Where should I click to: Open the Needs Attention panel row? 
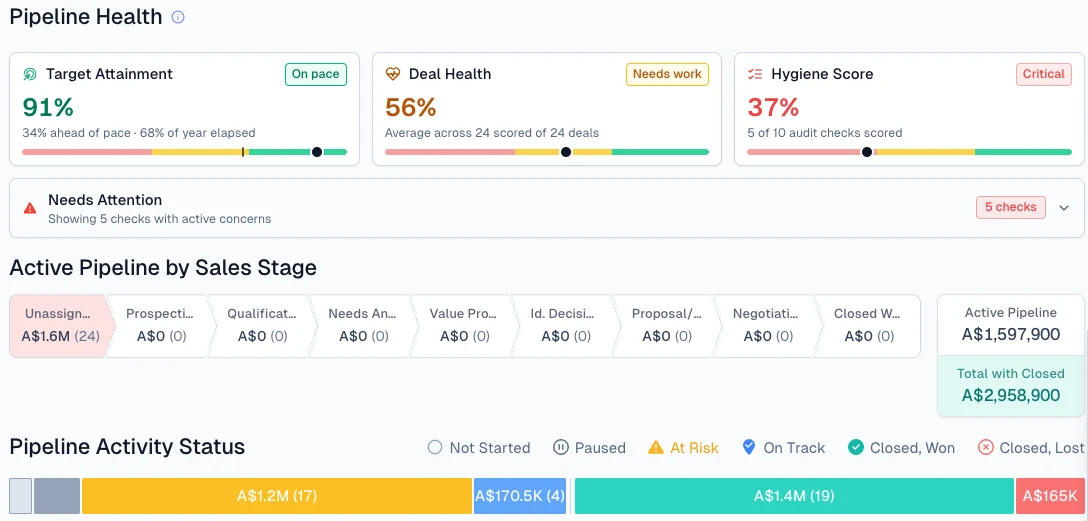547,208
